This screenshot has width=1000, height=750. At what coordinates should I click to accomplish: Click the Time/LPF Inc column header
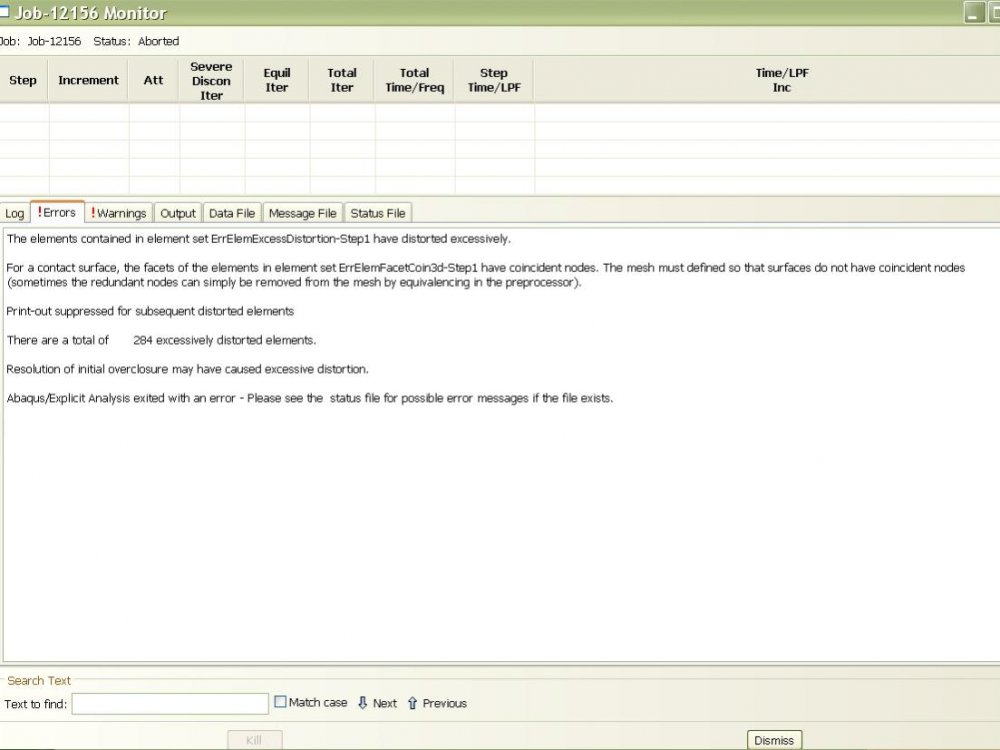click(x=781, y=80)
